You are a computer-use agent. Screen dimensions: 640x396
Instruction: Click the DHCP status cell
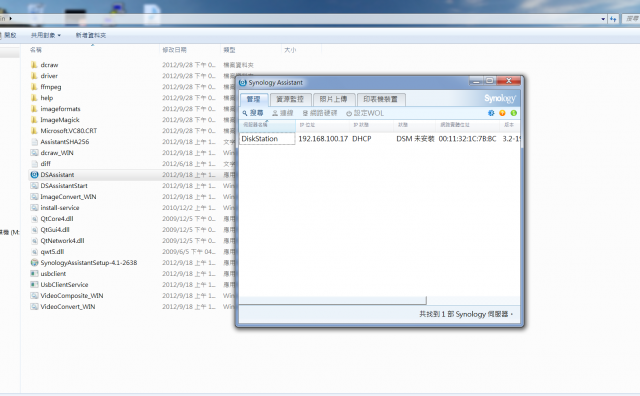[362, 139]
